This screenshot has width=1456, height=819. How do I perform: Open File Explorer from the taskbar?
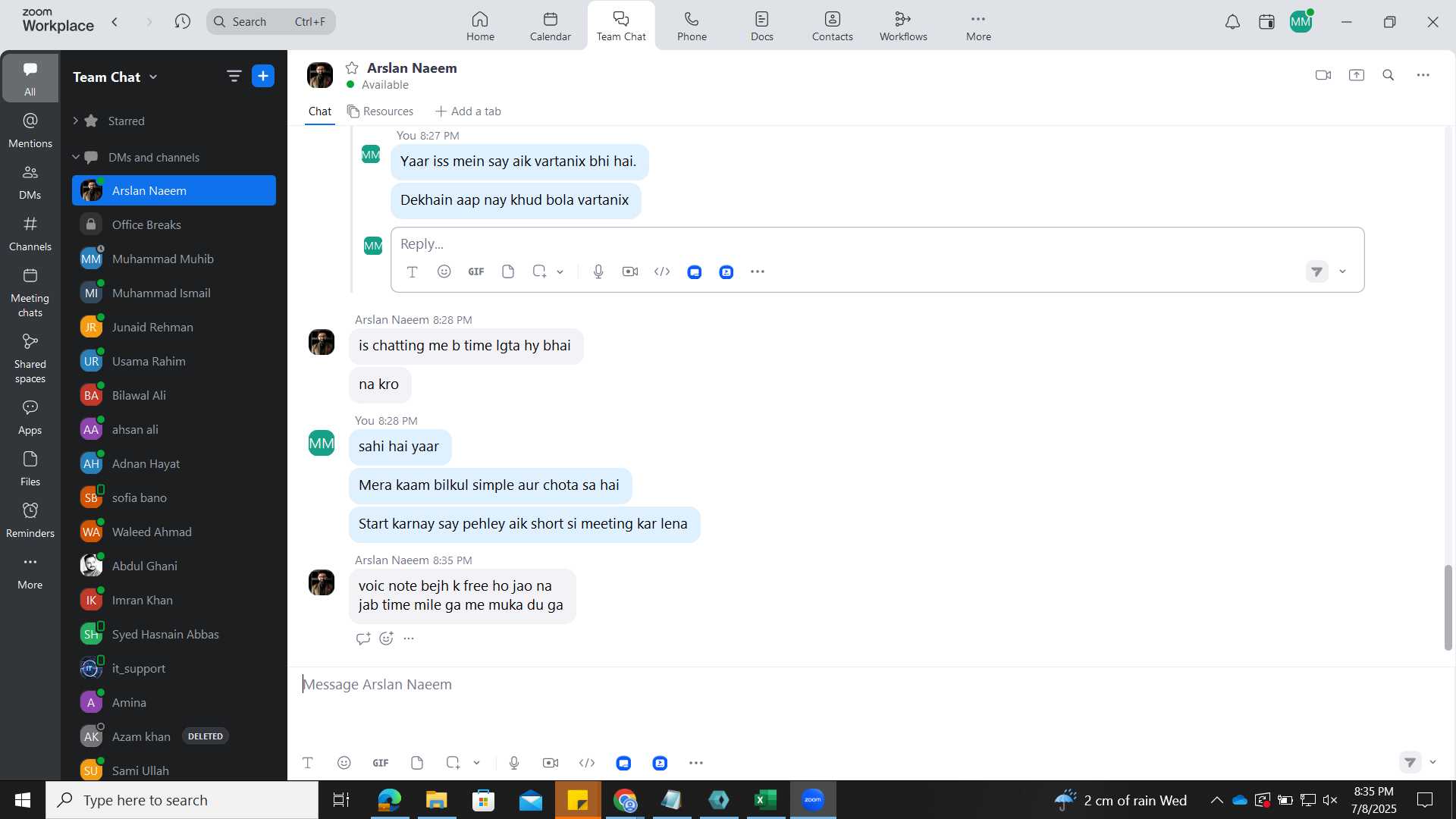click(x=436, y=800)
